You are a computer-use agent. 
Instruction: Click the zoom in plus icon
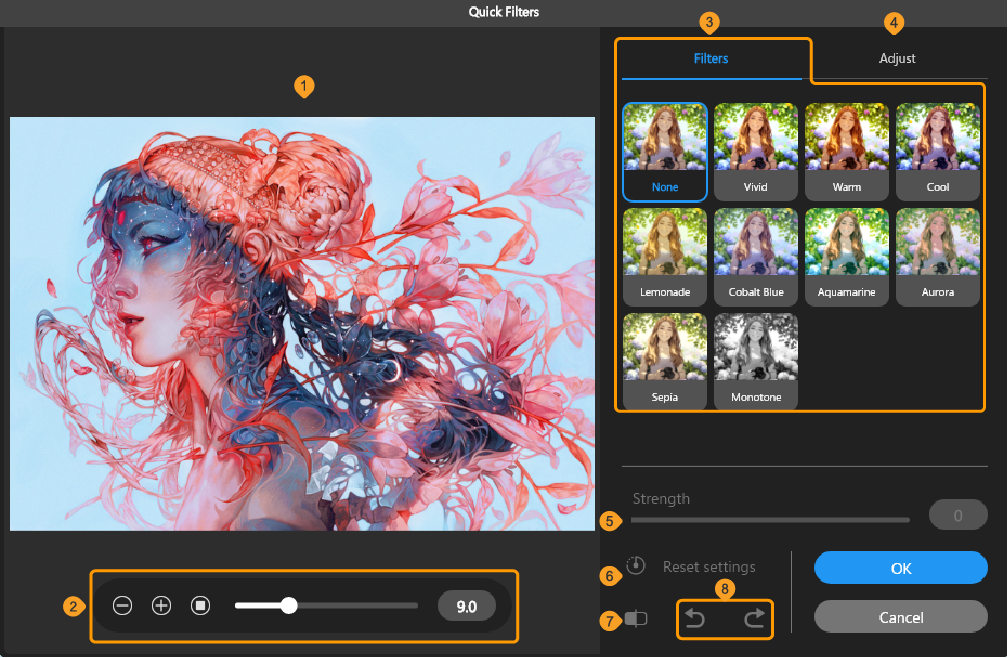click(x=161, y=605)
